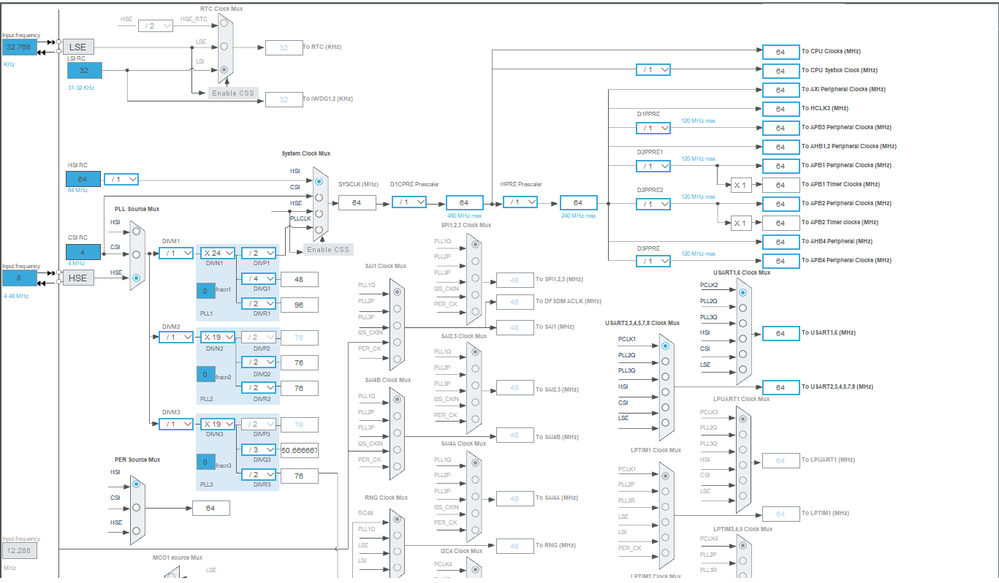Click the HSE input frequency field
The image size is (999, 583).
pyautogui.click(x=21, y=278)
